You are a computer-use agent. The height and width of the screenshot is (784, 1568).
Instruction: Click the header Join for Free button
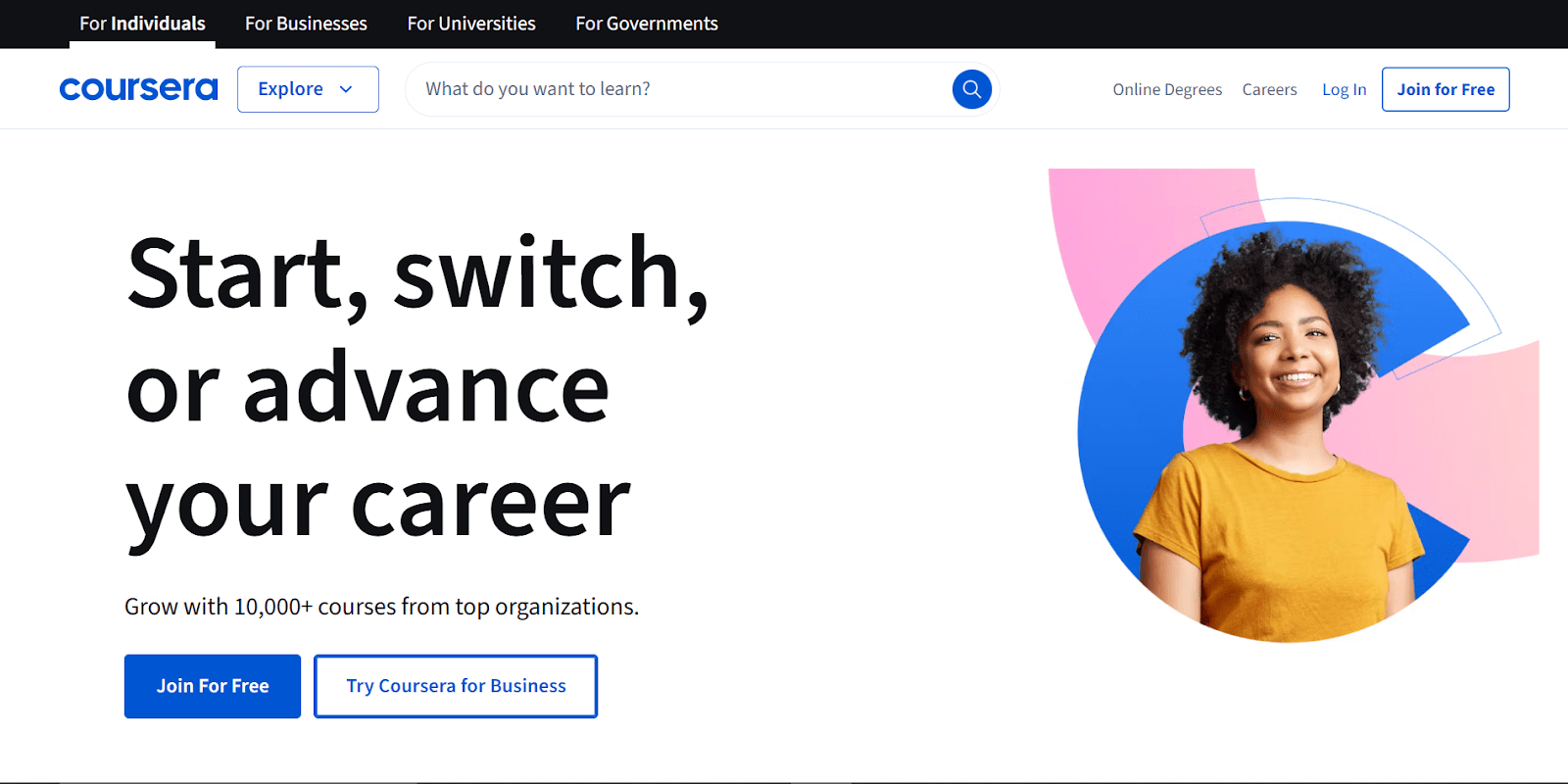(x=1445, y=89)
